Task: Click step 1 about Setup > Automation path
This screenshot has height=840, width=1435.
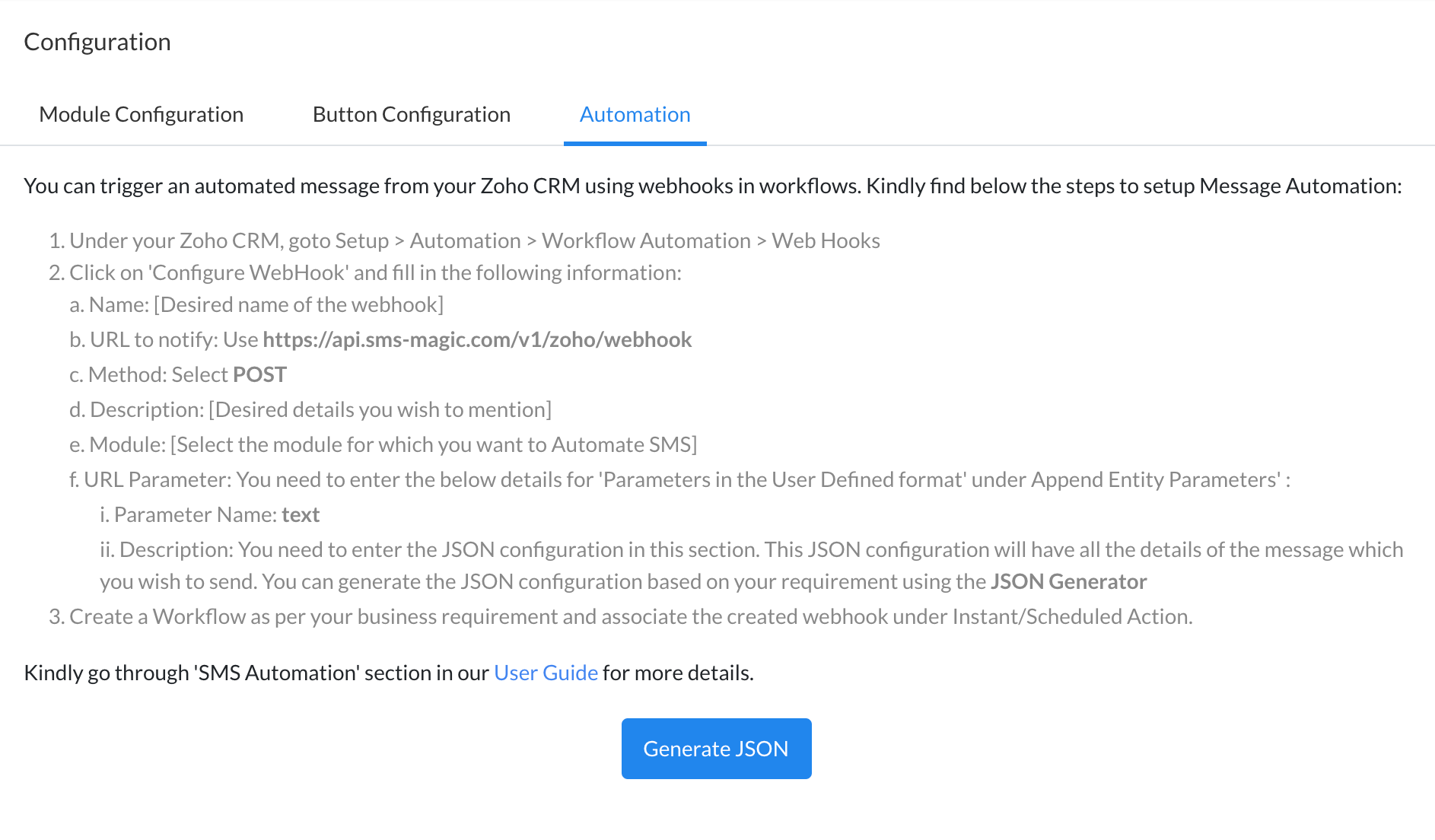Action: click(x=464, y=240)
